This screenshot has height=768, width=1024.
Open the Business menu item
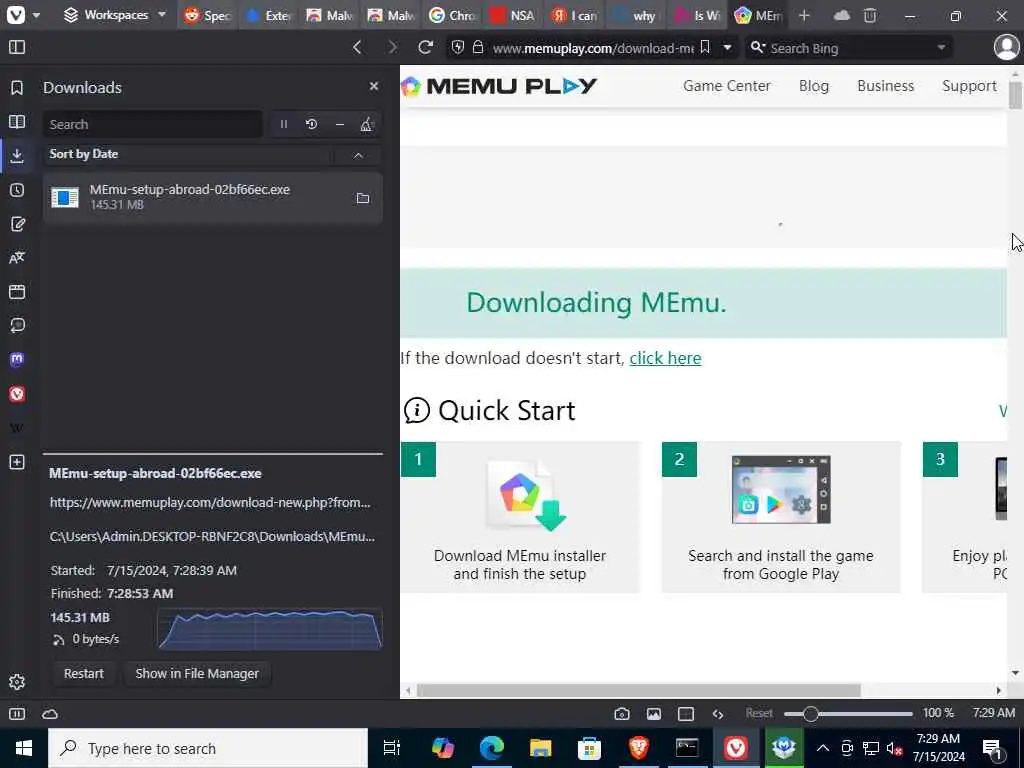886,86
